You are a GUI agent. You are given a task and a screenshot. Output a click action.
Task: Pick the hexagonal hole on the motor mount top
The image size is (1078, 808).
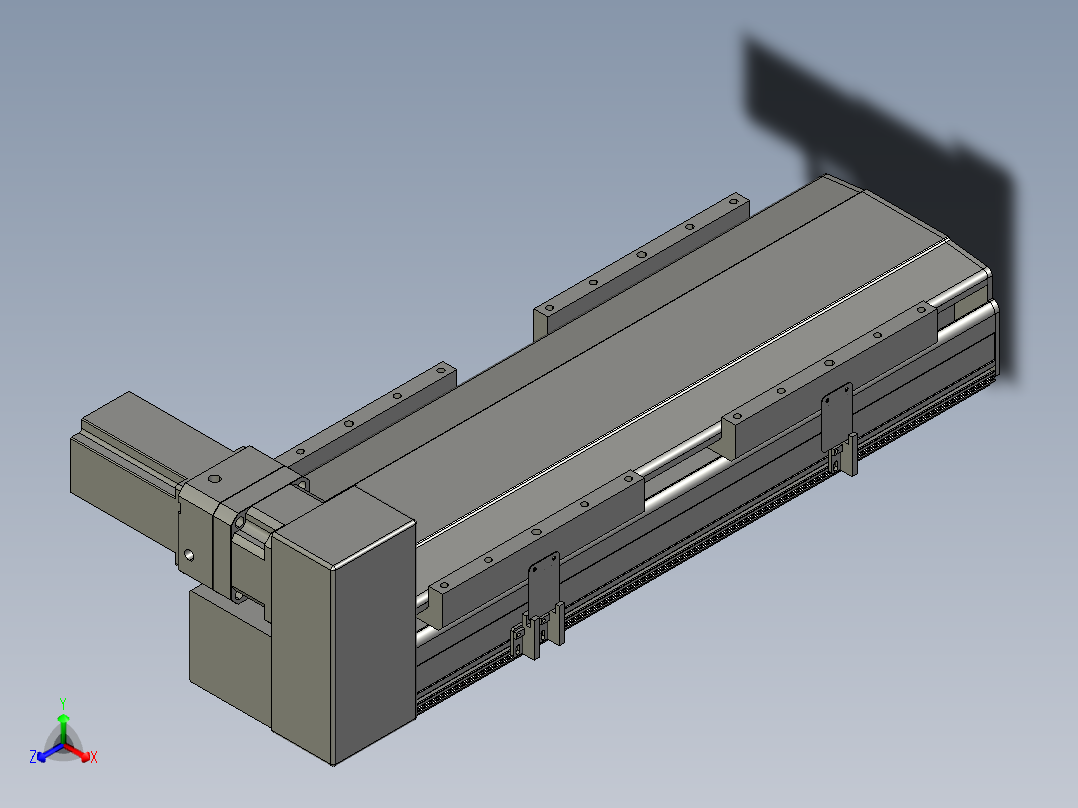click(x=215, y=479)
